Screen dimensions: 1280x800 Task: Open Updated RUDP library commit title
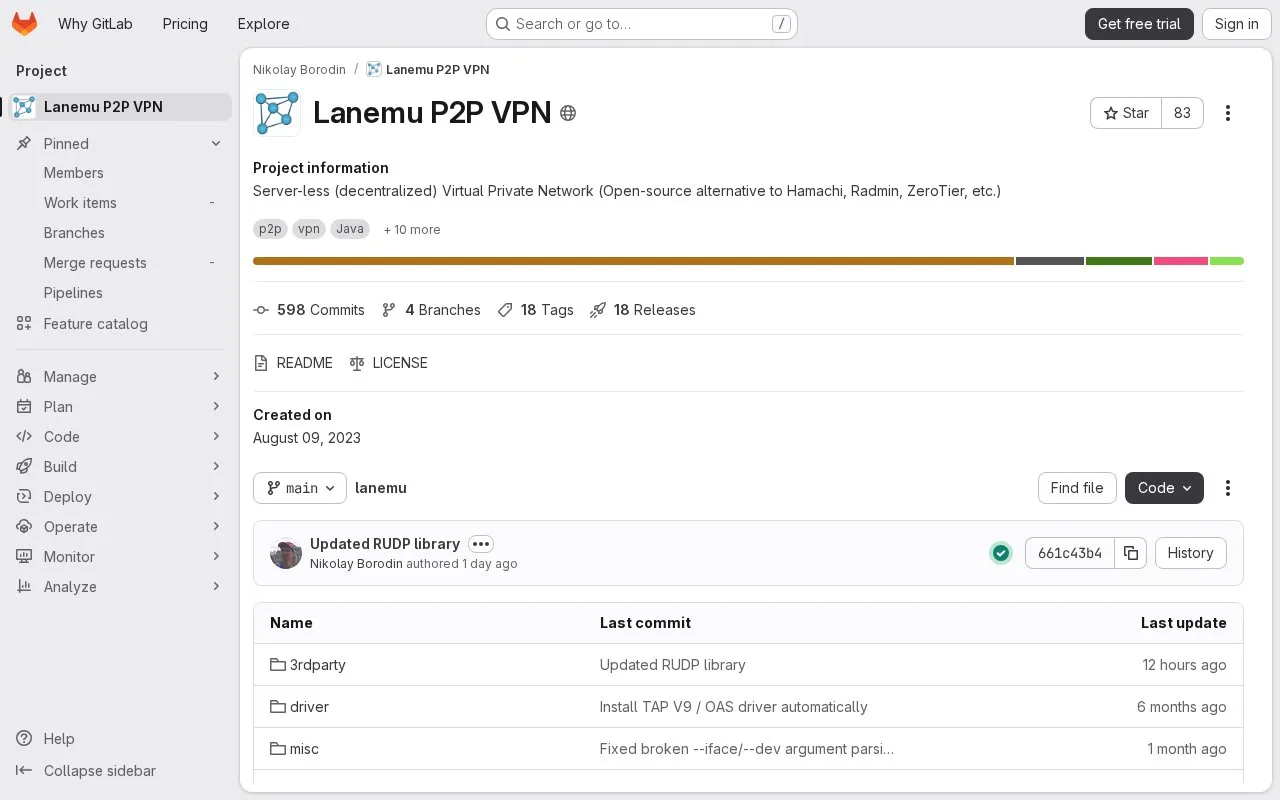[x=385, y=544]
